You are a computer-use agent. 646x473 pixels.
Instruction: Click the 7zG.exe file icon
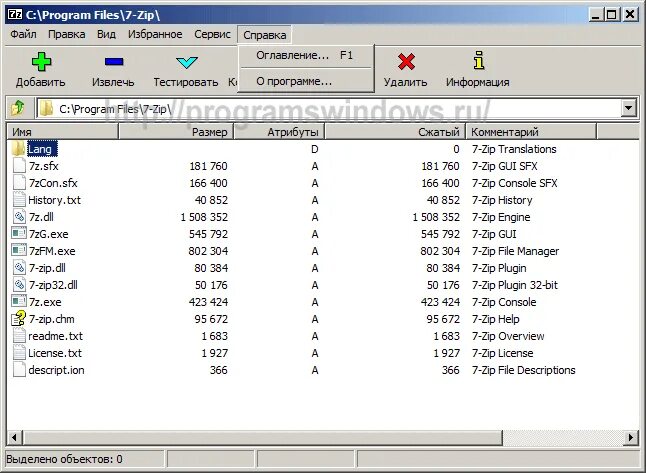click(19, 234)
